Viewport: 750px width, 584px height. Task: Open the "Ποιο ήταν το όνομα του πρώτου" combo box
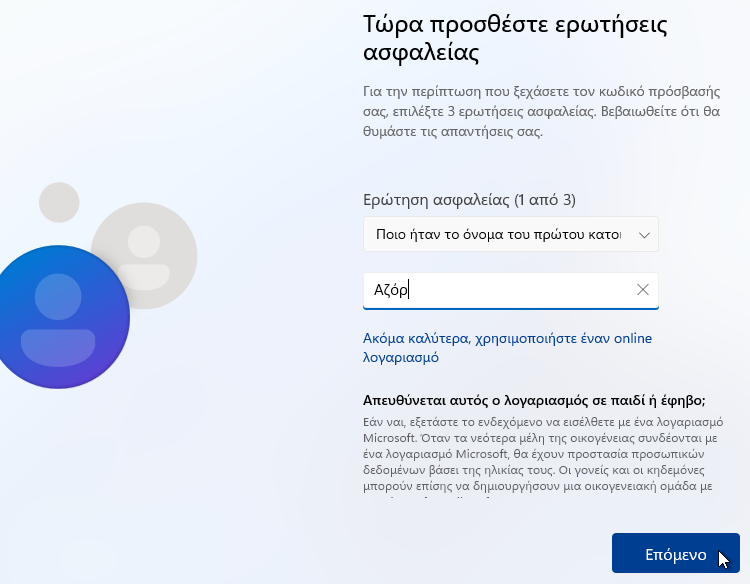click(x=511, y=234)
